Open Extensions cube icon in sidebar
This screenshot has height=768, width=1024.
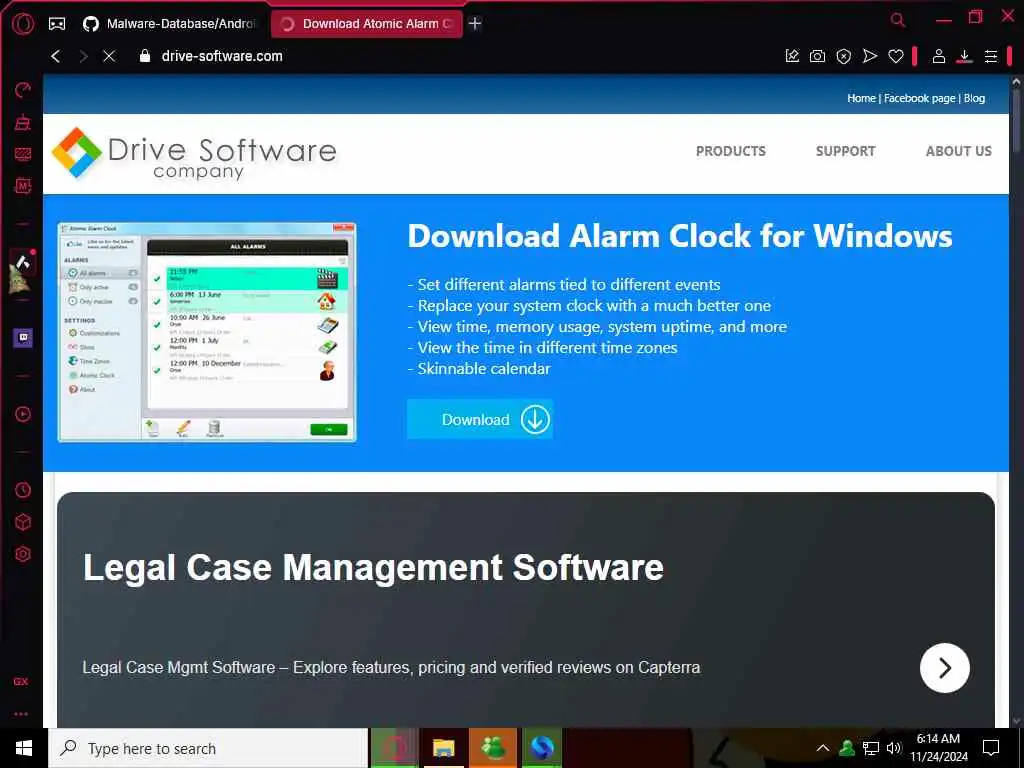point(23,522)
